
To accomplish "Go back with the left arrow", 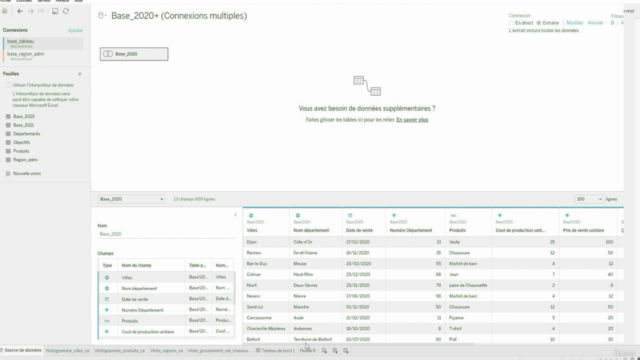I will point(20,11).
